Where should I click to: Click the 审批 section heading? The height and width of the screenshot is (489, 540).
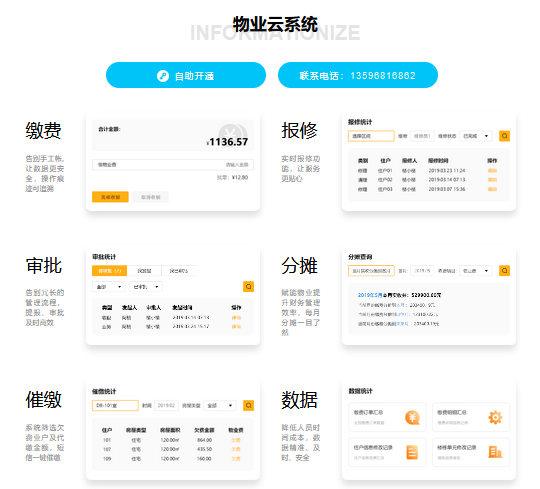[43, 266]
